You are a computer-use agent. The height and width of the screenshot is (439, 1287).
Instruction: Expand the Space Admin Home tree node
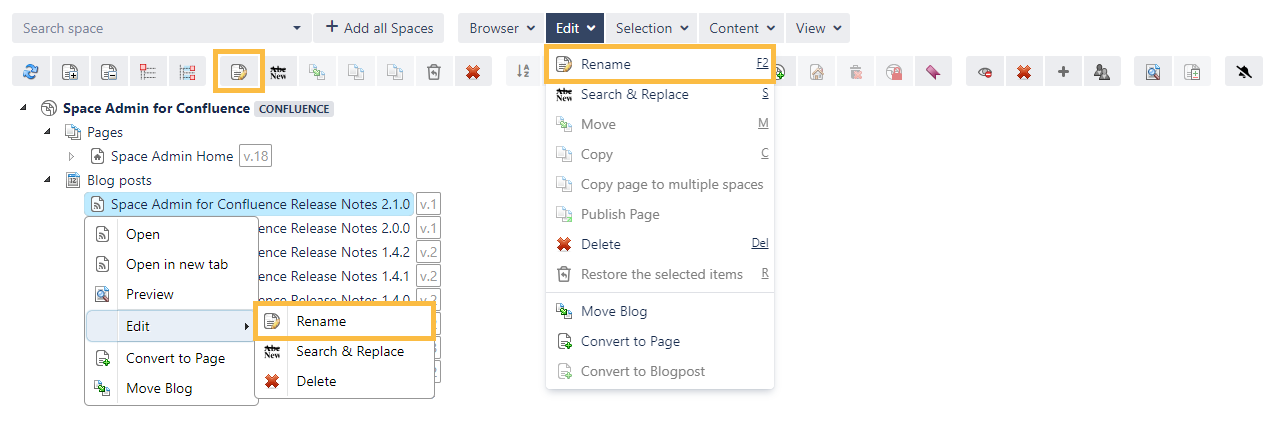pyautogui.click(x=71, y=156)
